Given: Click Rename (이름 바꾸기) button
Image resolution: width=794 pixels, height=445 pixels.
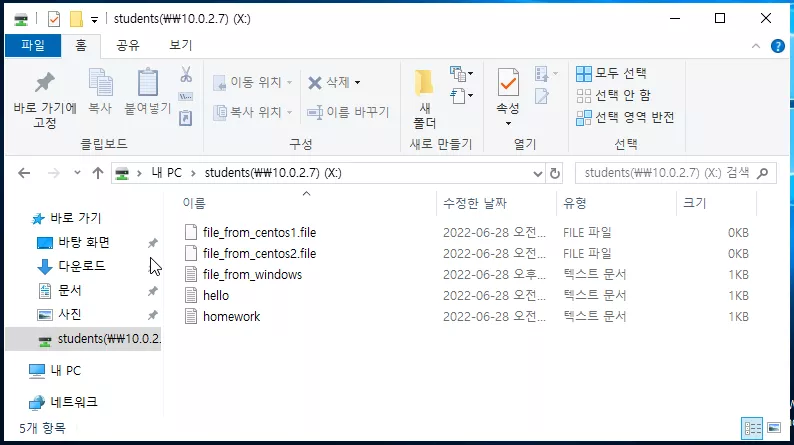Looking at the screenshot, I should click(x=348, y=112).
